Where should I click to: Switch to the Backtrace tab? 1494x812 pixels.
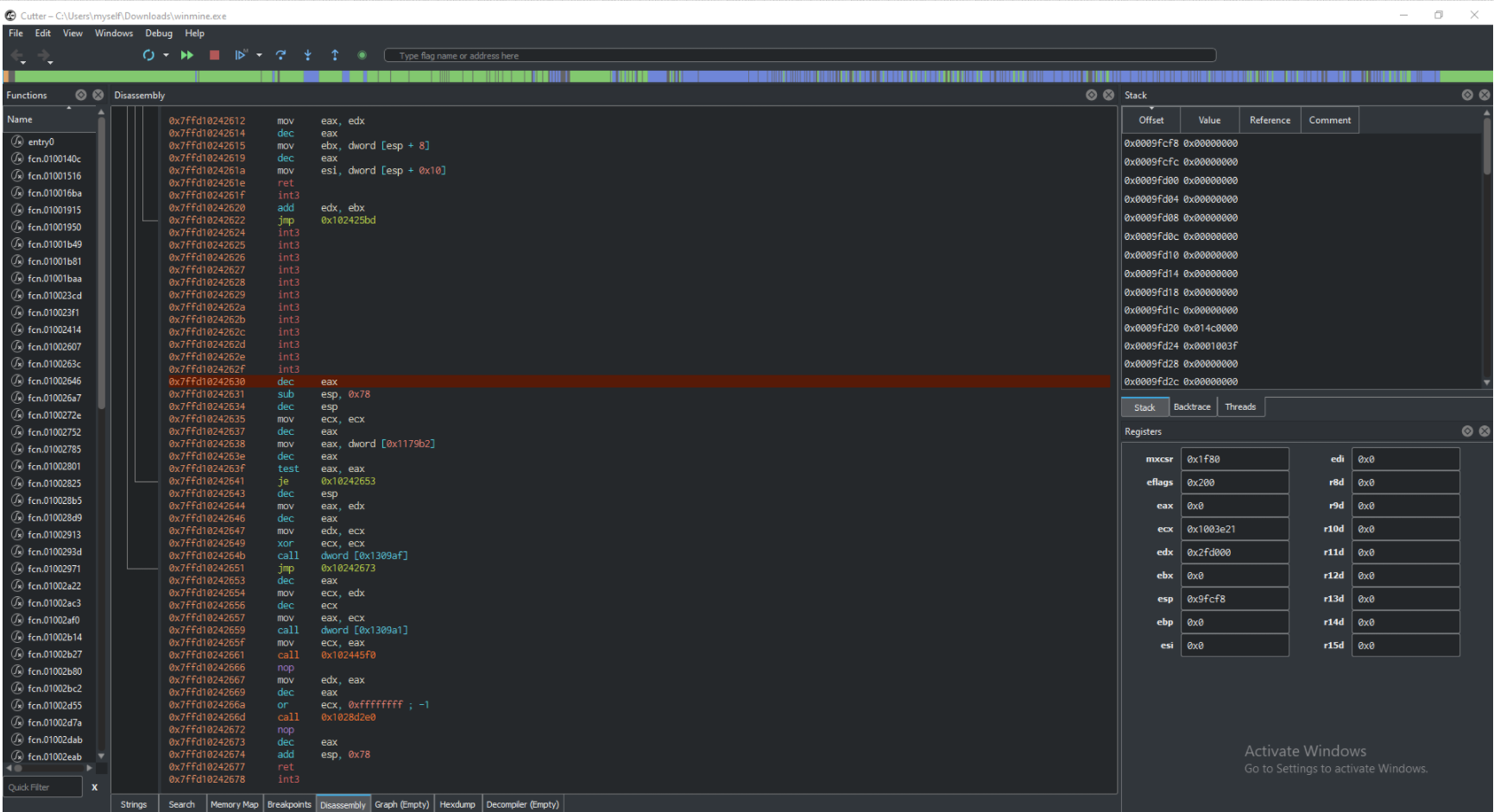click(x=1192, y=406)
